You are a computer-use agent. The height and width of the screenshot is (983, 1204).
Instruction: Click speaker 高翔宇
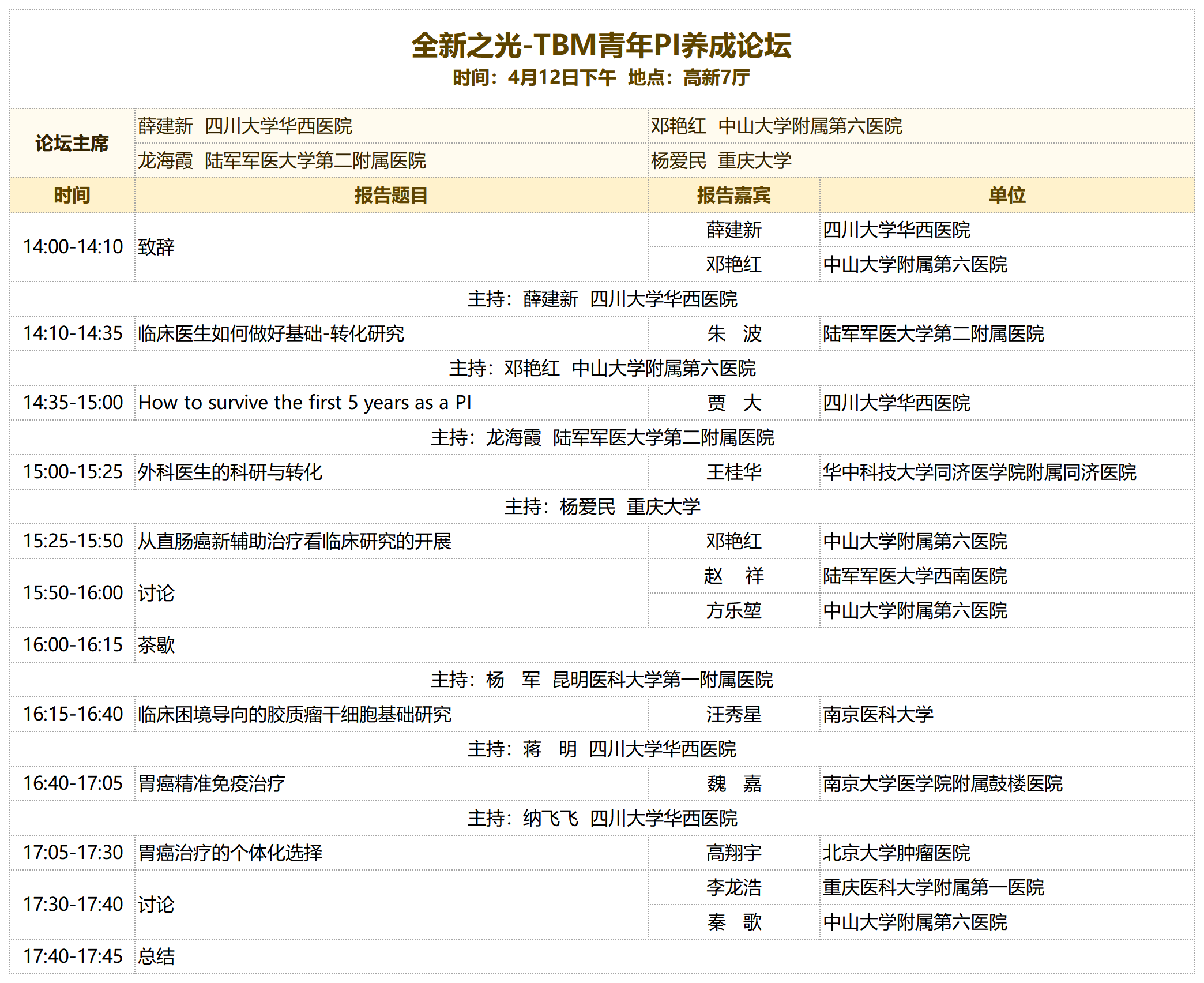pos(734,853)
